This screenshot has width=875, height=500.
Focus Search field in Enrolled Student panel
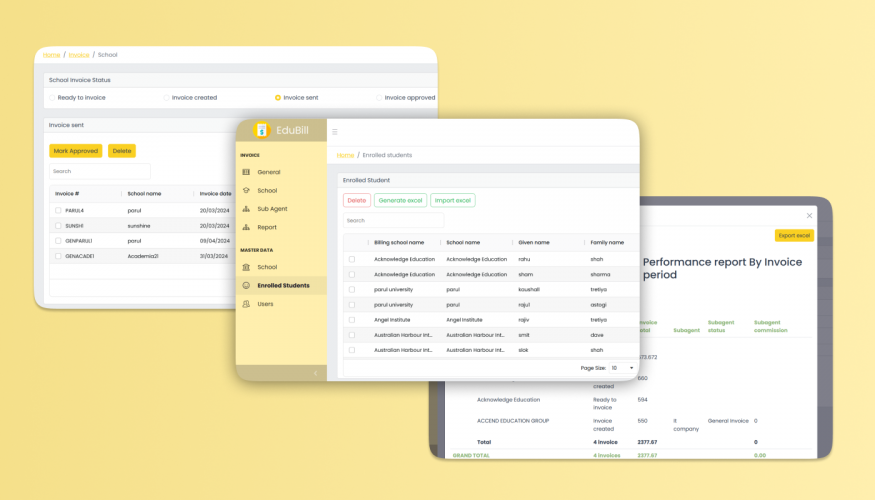393,220
